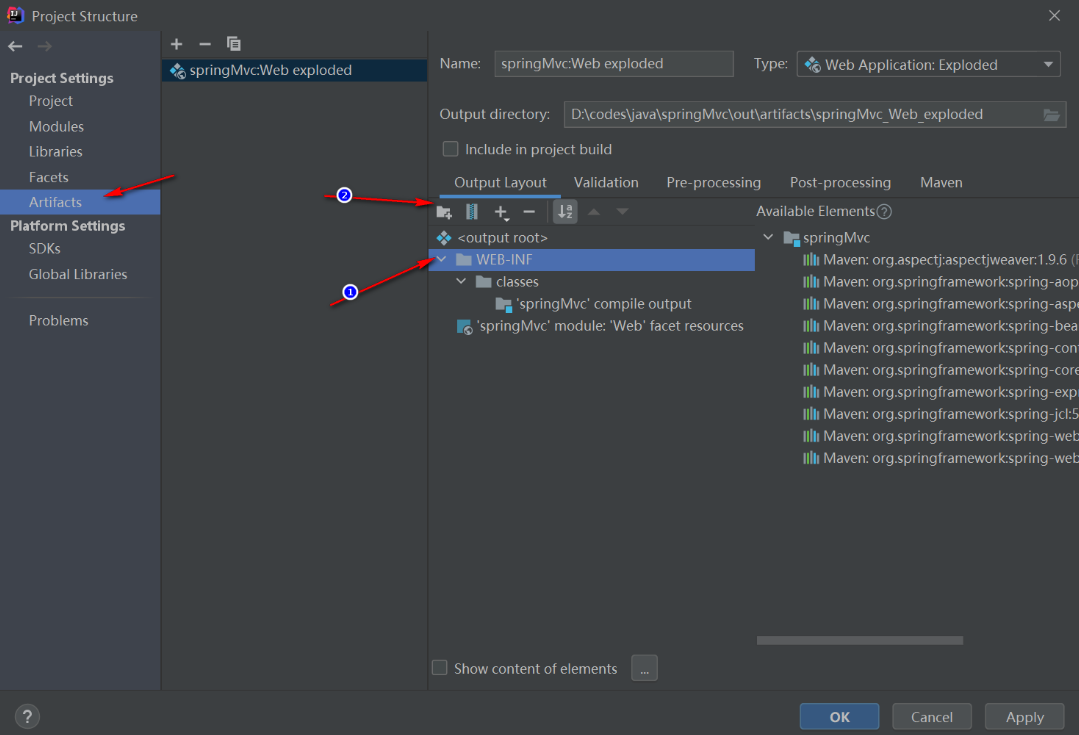
Task: Move selected element down
Action: (622, 212)
